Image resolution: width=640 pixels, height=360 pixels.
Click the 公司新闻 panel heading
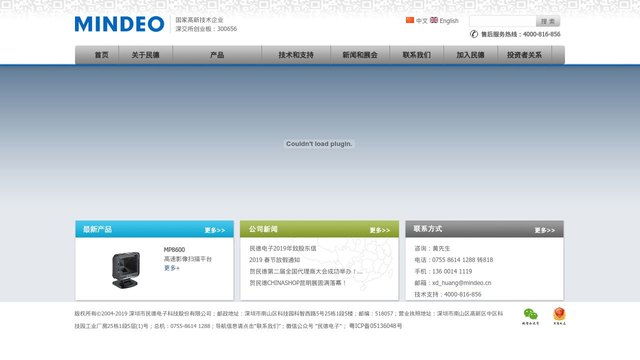263,229
